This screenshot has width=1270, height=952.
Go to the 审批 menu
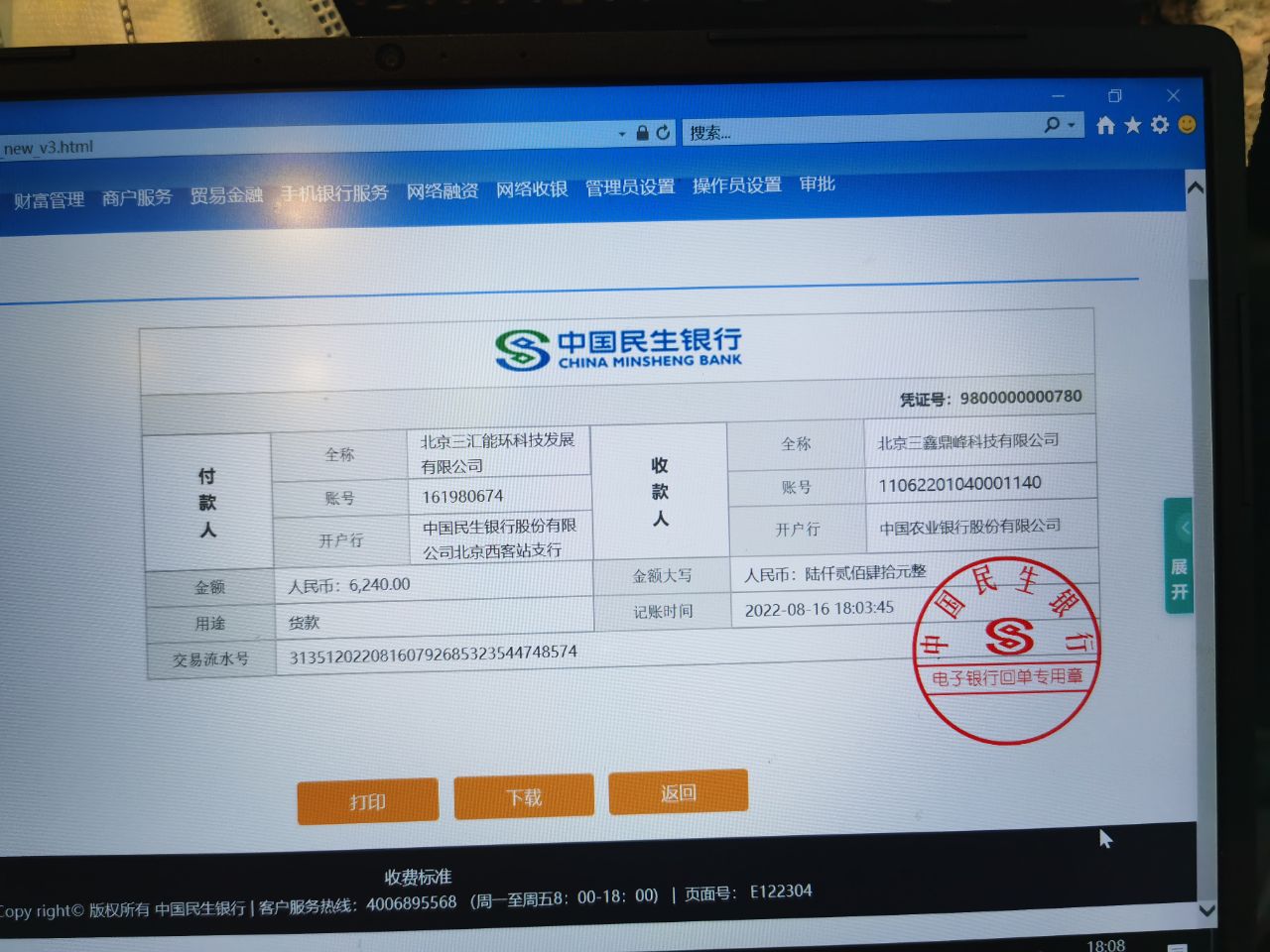click(817, 184)
